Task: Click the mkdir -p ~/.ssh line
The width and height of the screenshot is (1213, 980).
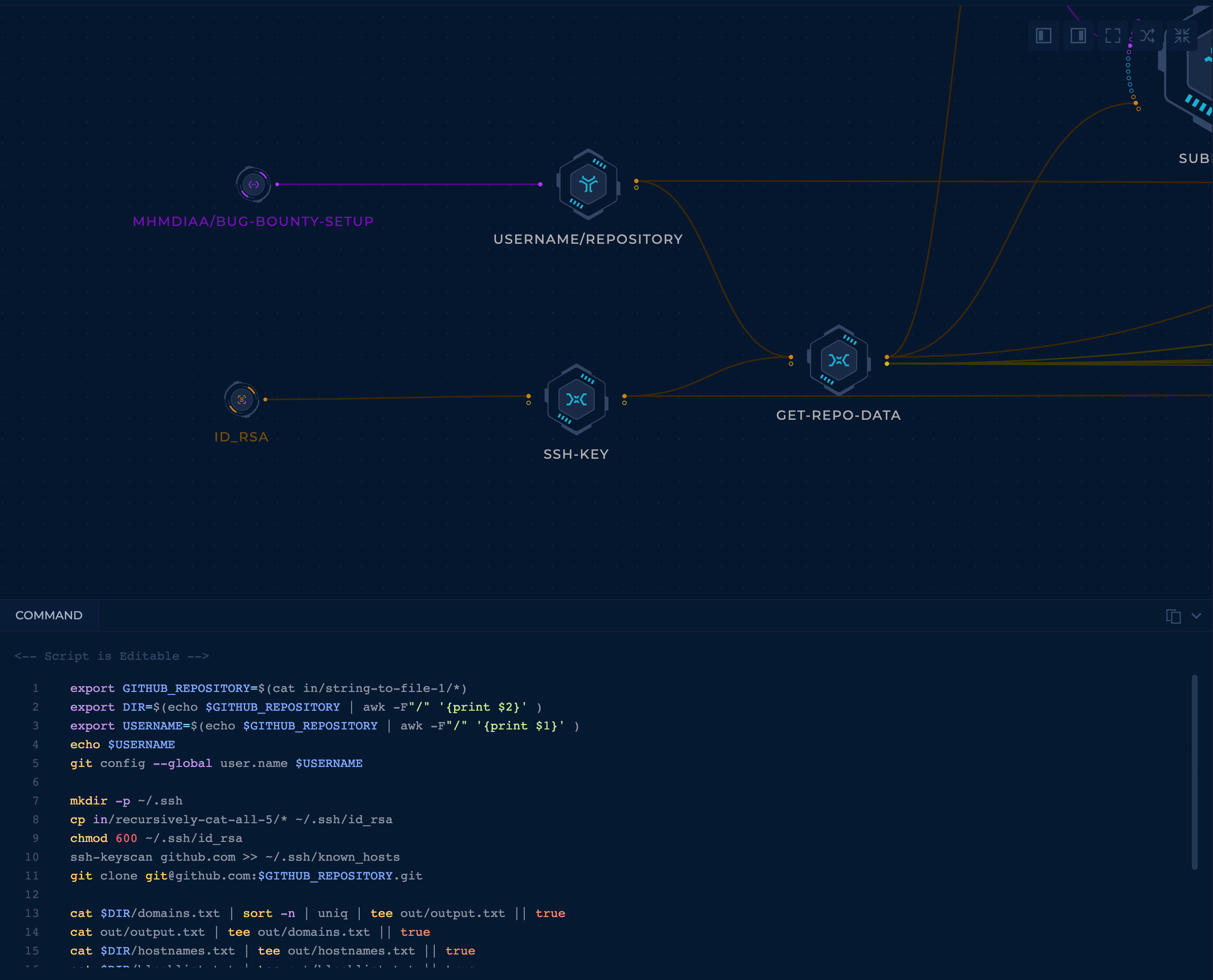Action: [x=126, y=801]
